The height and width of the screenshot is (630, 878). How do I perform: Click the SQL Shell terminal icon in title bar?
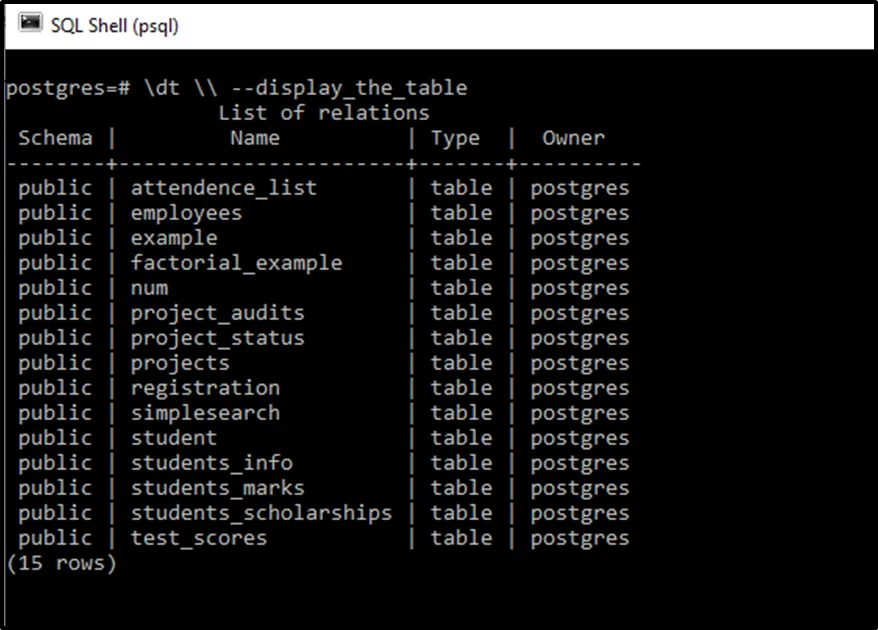pos(31,24)
